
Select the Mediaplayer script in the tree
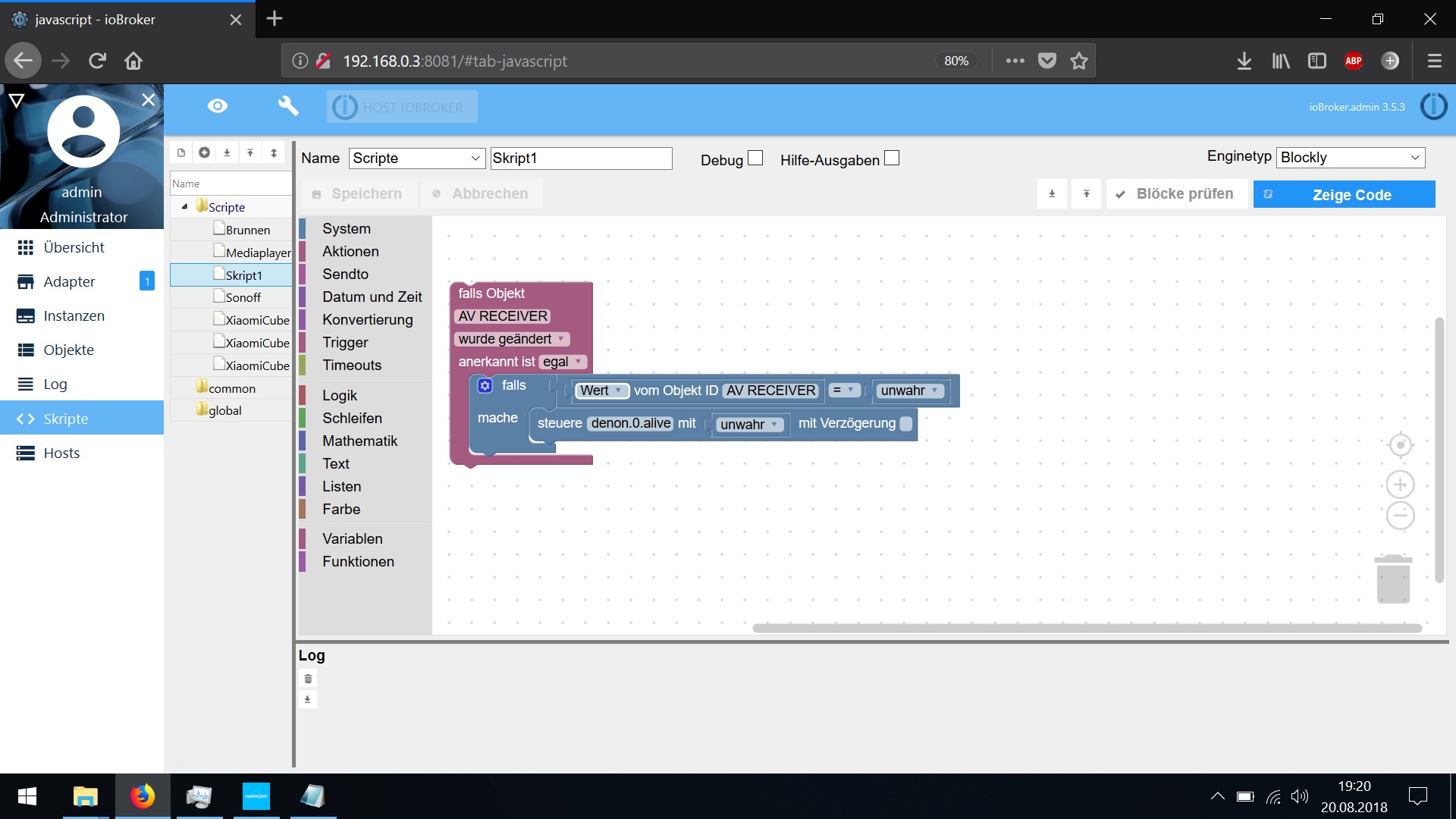tap(258, 253)
